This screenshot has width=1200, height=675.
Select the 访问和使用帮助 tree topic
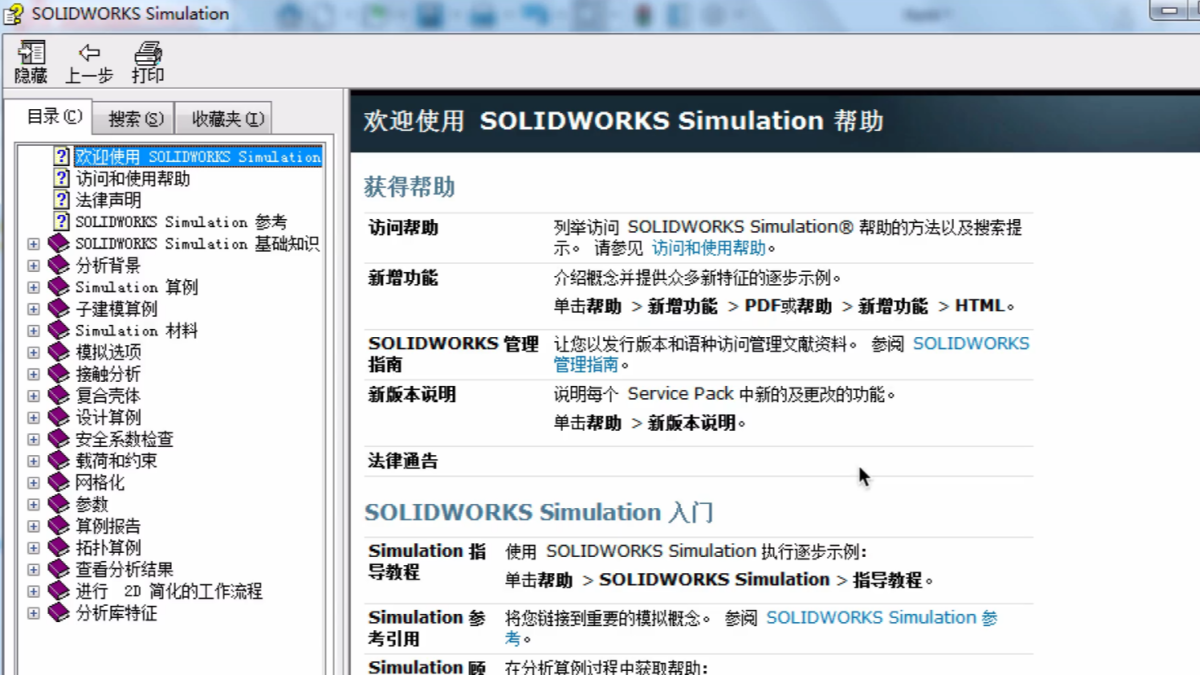click(x=133, y=178)
